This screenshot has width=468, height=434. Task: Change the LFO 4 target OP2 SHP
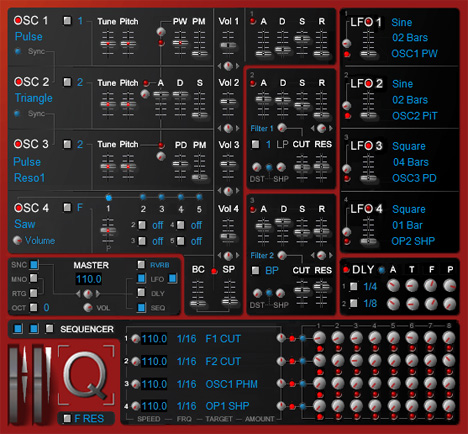point(413,241)
